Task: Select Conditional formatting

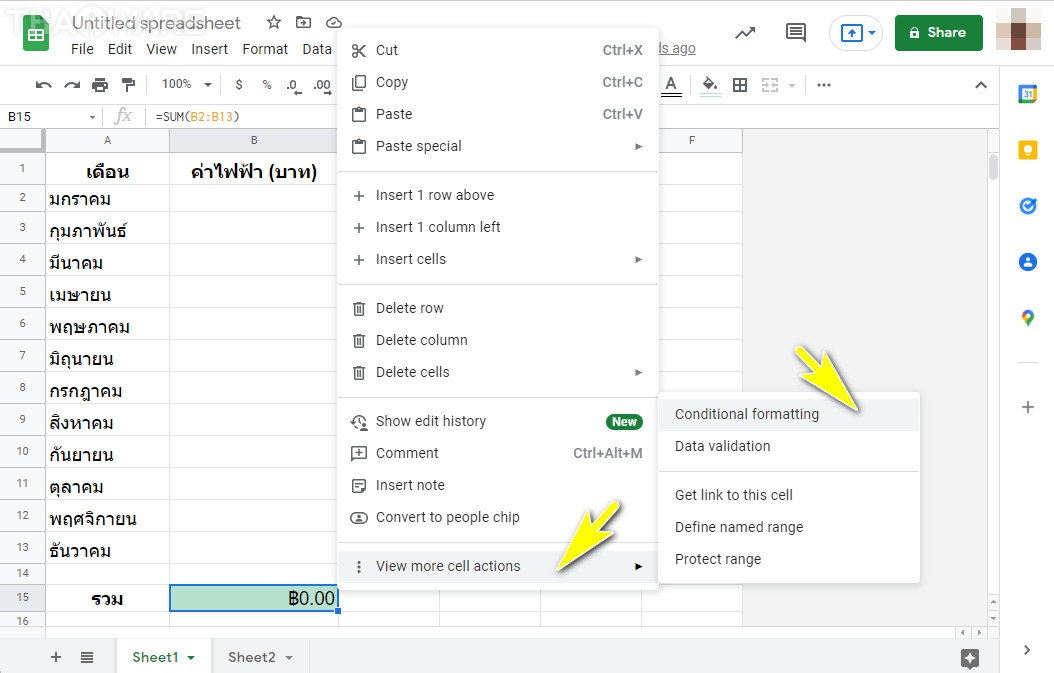Action: click(788, 414)
